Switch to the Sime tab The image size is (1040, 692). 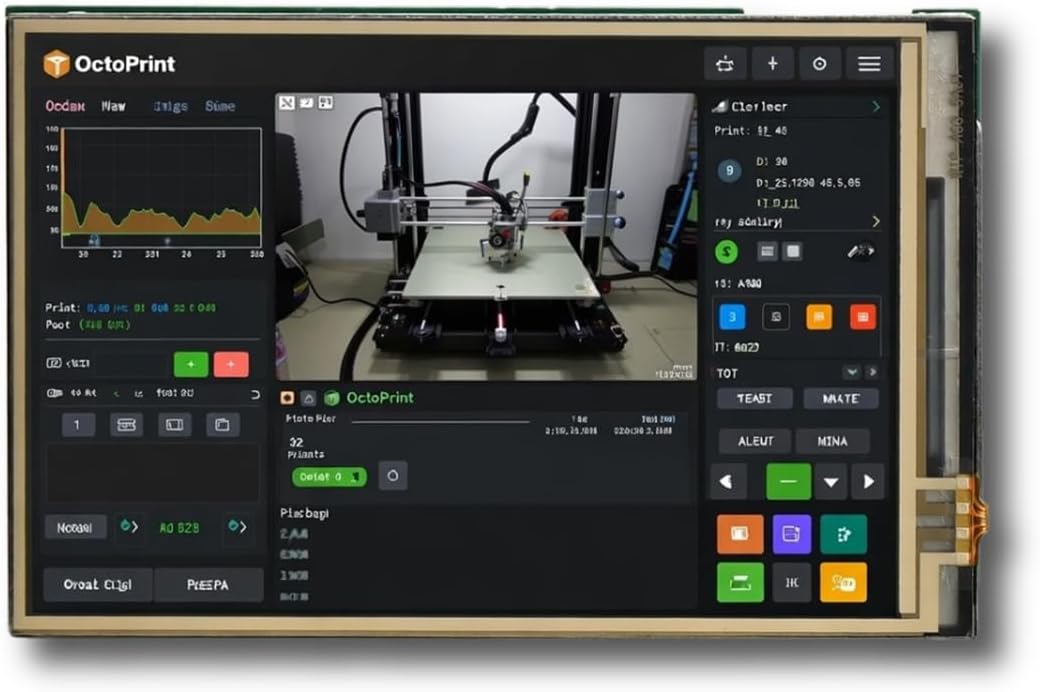coord(220,106)
